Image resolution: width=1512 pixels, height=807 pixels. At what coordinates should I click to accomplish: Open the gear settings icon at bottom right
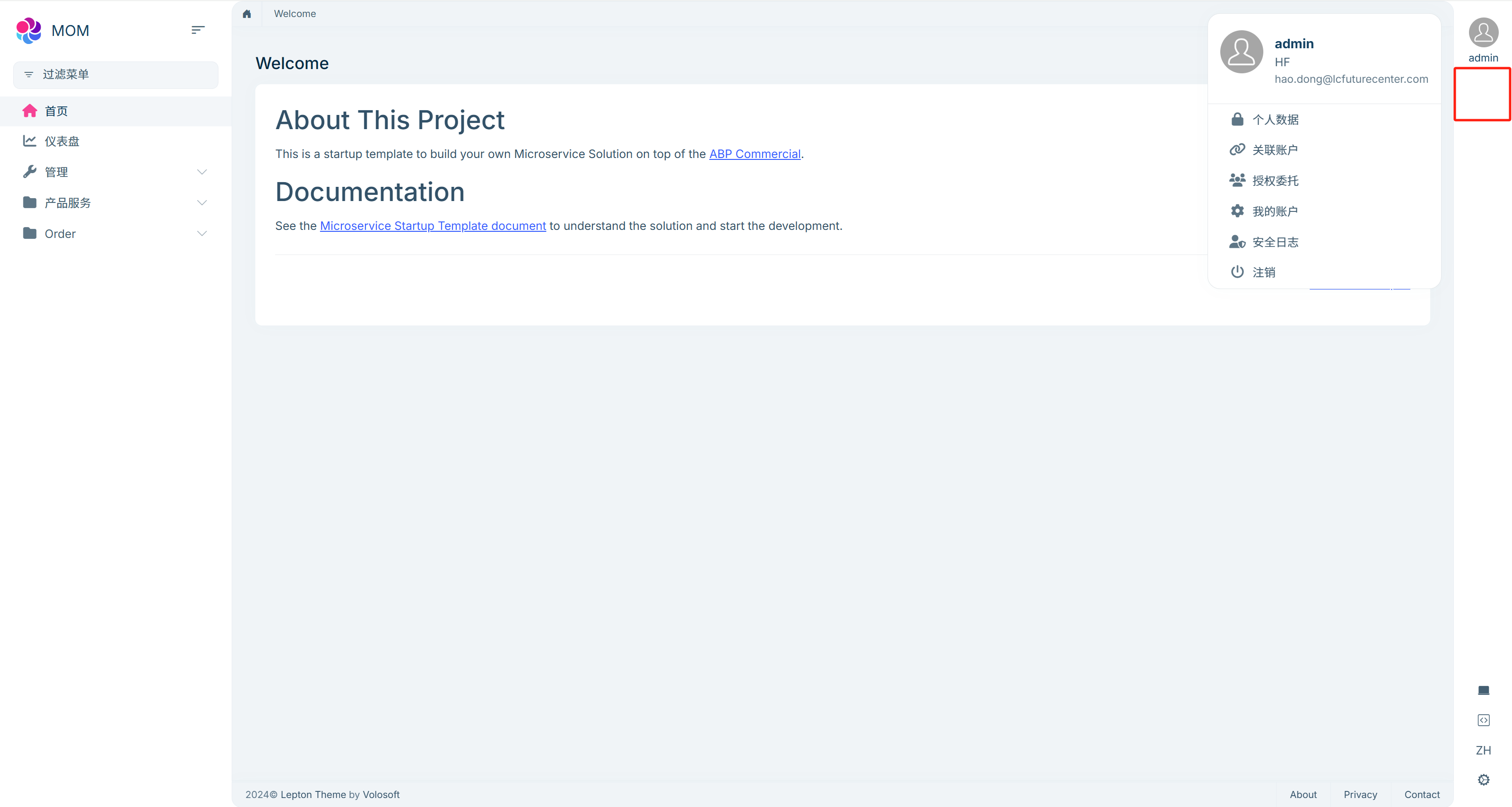click(x=1483, y=780)
